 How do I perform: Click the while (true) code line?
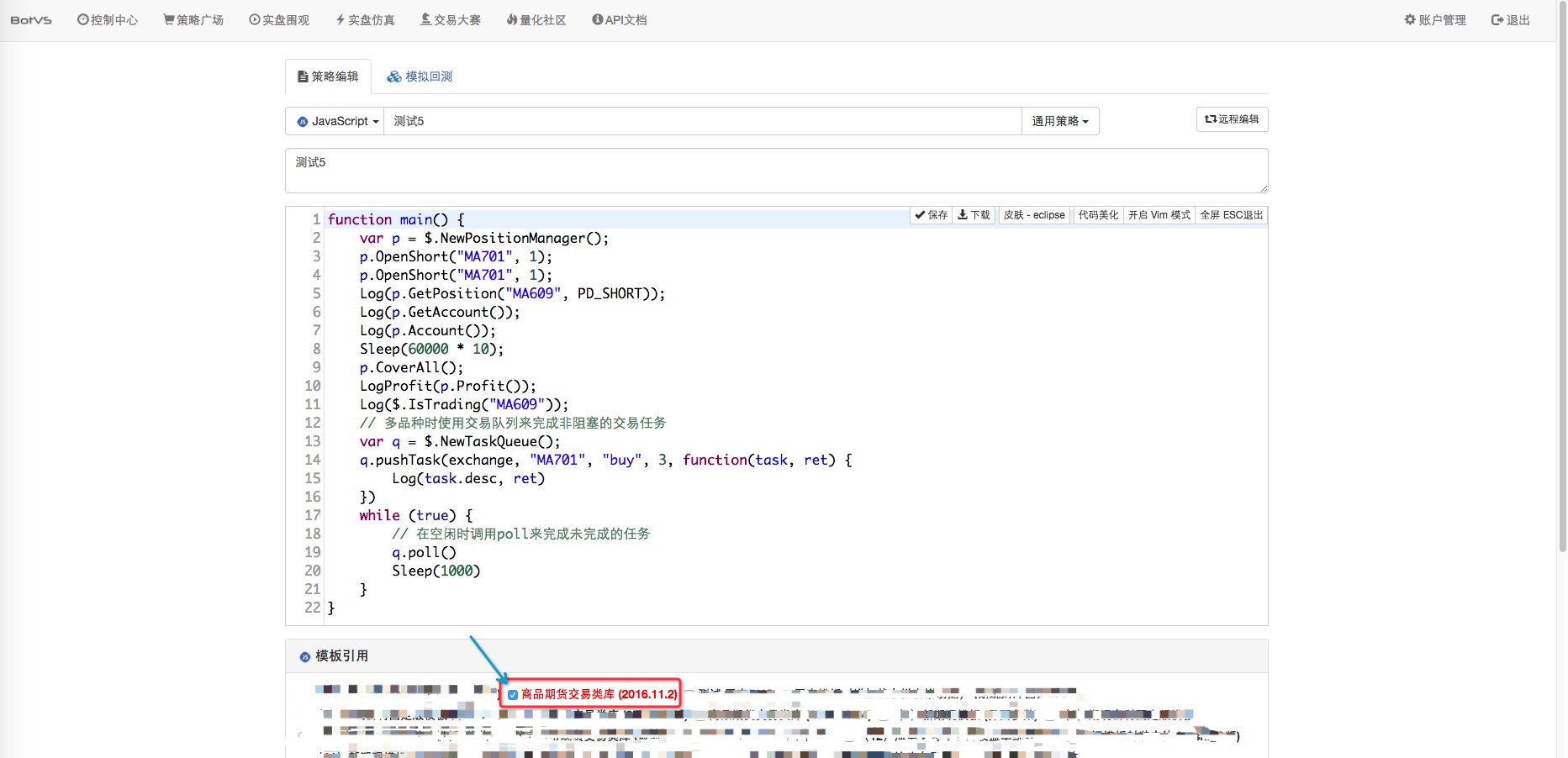pyautogui.click(x=416, y=515)
